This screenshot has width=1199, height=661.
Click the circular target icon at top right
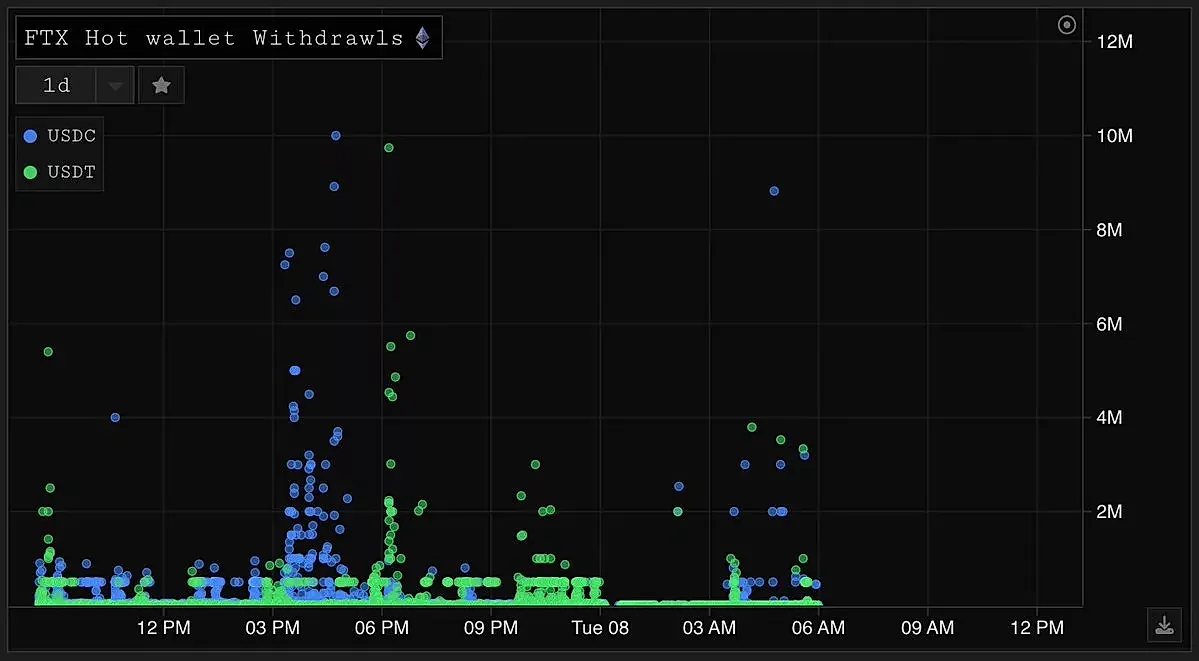(1067, 25)
